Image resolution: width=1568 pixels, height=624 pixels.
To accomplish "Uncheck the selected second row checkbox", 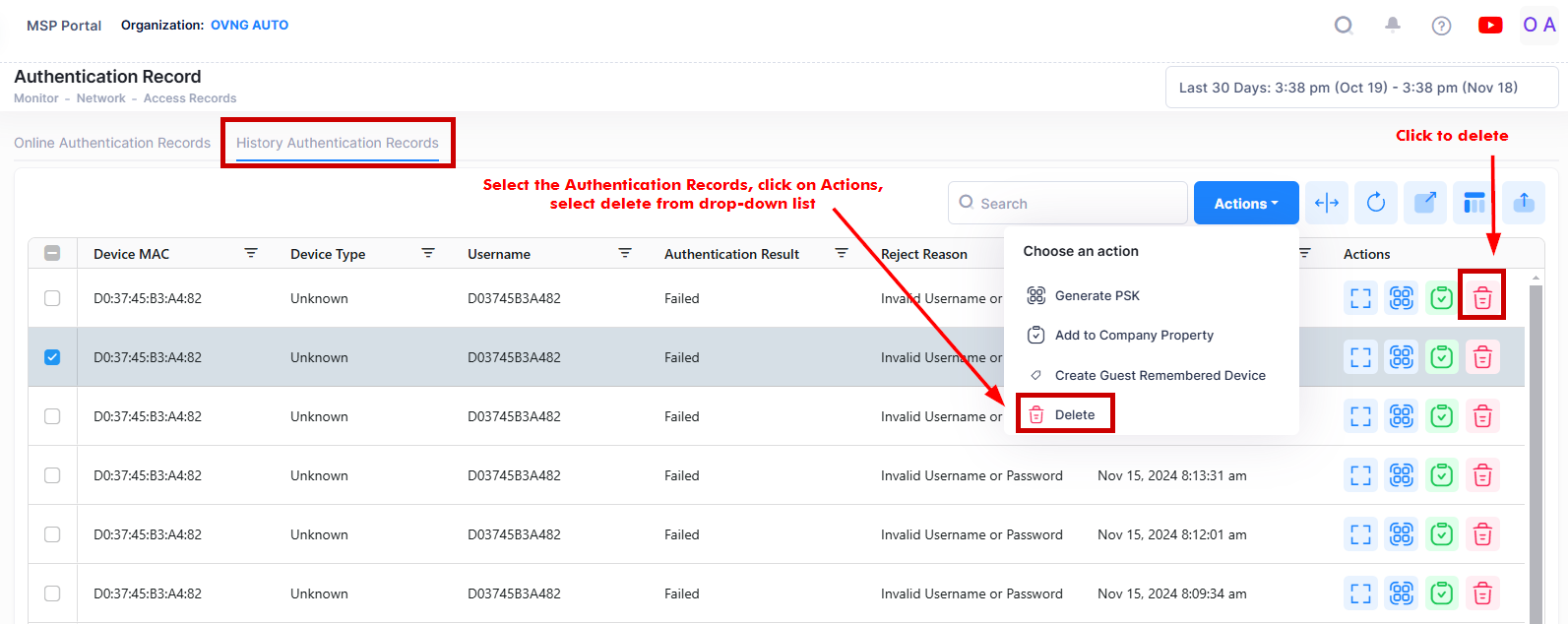I will point(52,357).
